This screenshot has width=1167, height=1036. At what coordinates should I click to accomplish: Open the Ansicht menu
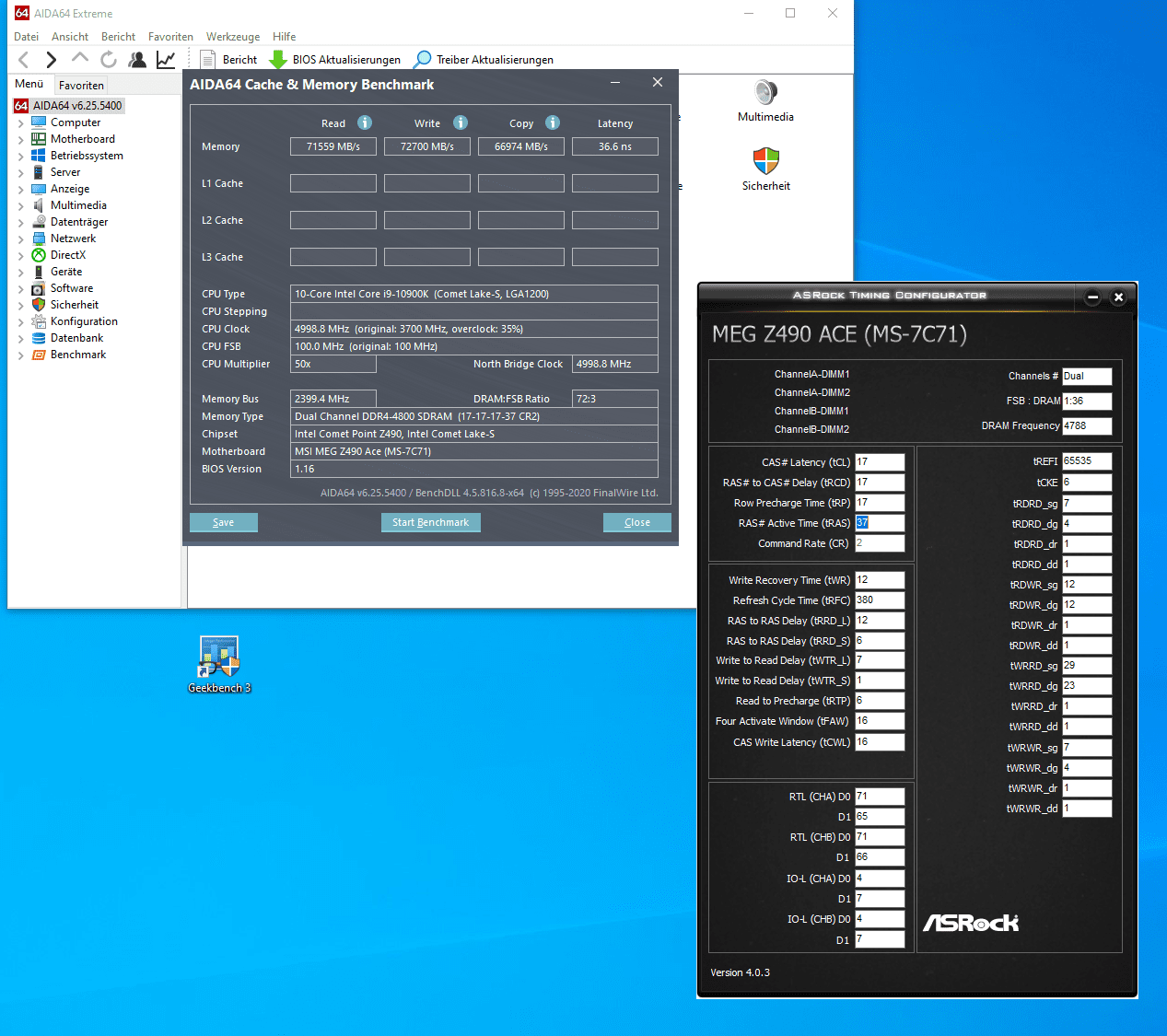pyautogui.click(x=70, y=37)
